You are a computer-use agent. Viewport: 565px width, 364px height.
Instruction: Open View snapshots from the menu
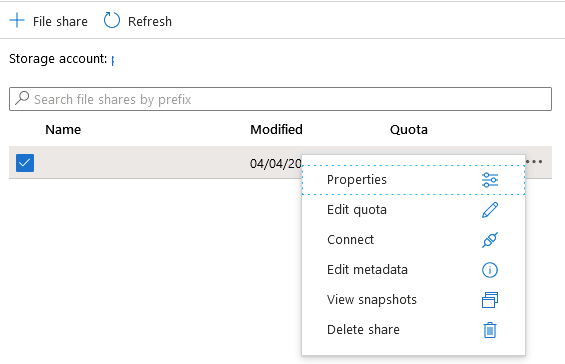413,300
